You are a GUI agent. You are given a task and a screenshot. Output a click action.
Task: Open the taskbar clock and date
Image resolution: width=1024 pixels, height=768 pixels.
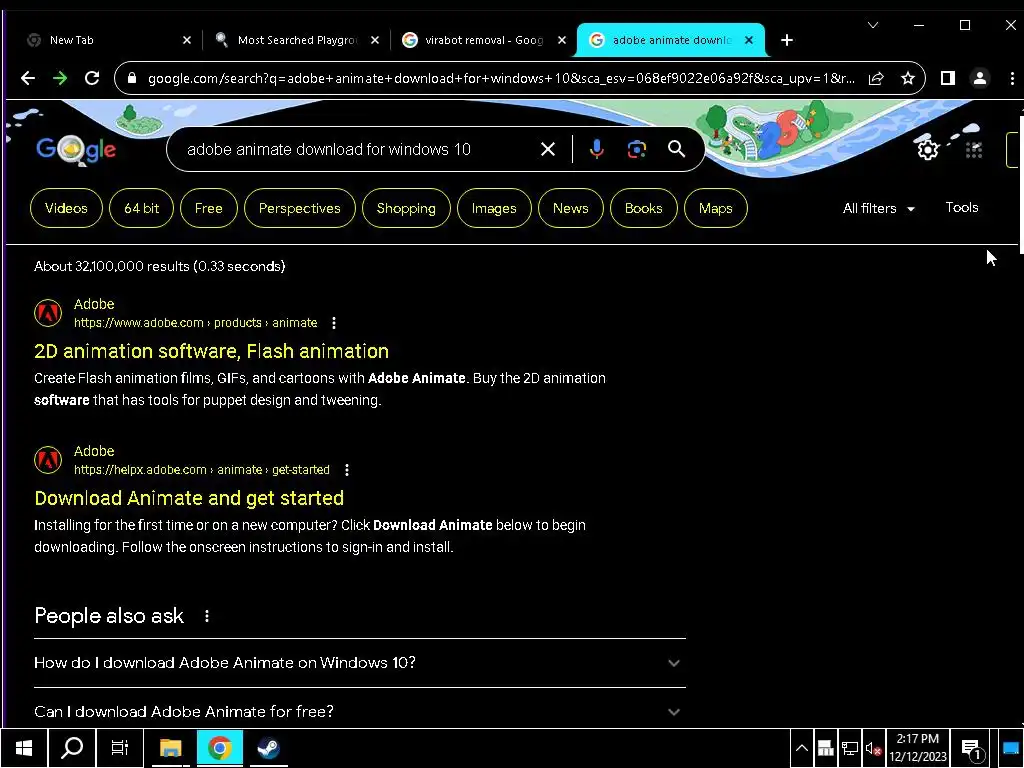918,748
